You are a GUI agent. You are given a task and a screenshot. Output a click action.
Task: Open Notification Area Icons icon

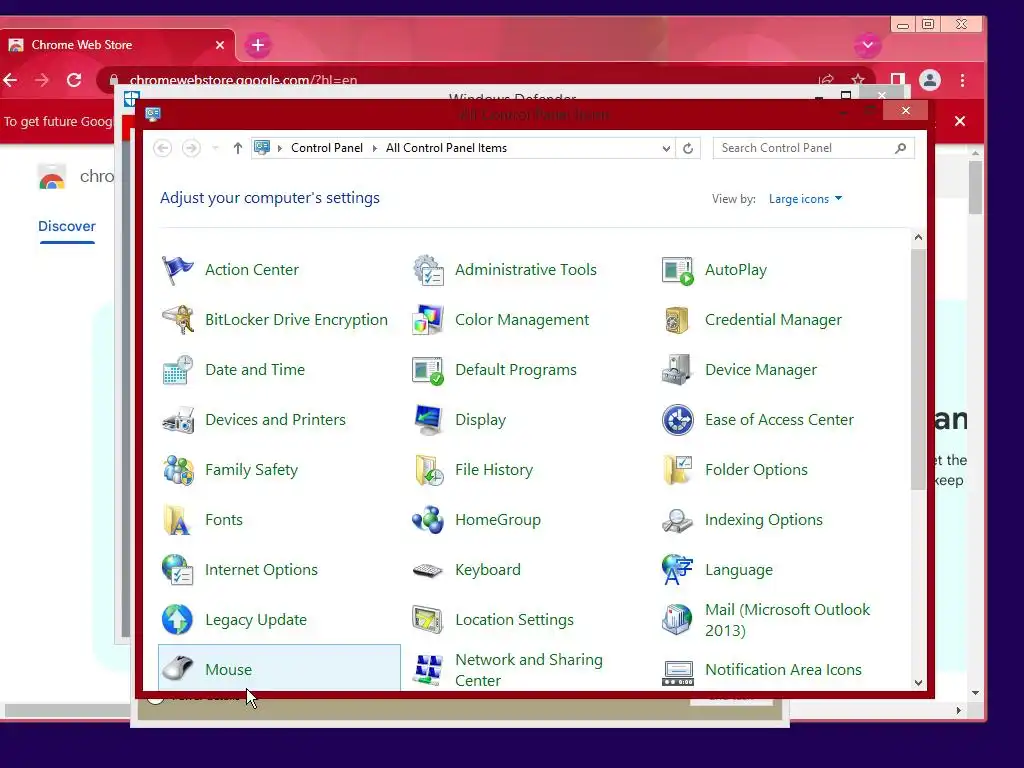tap(677, 673)
